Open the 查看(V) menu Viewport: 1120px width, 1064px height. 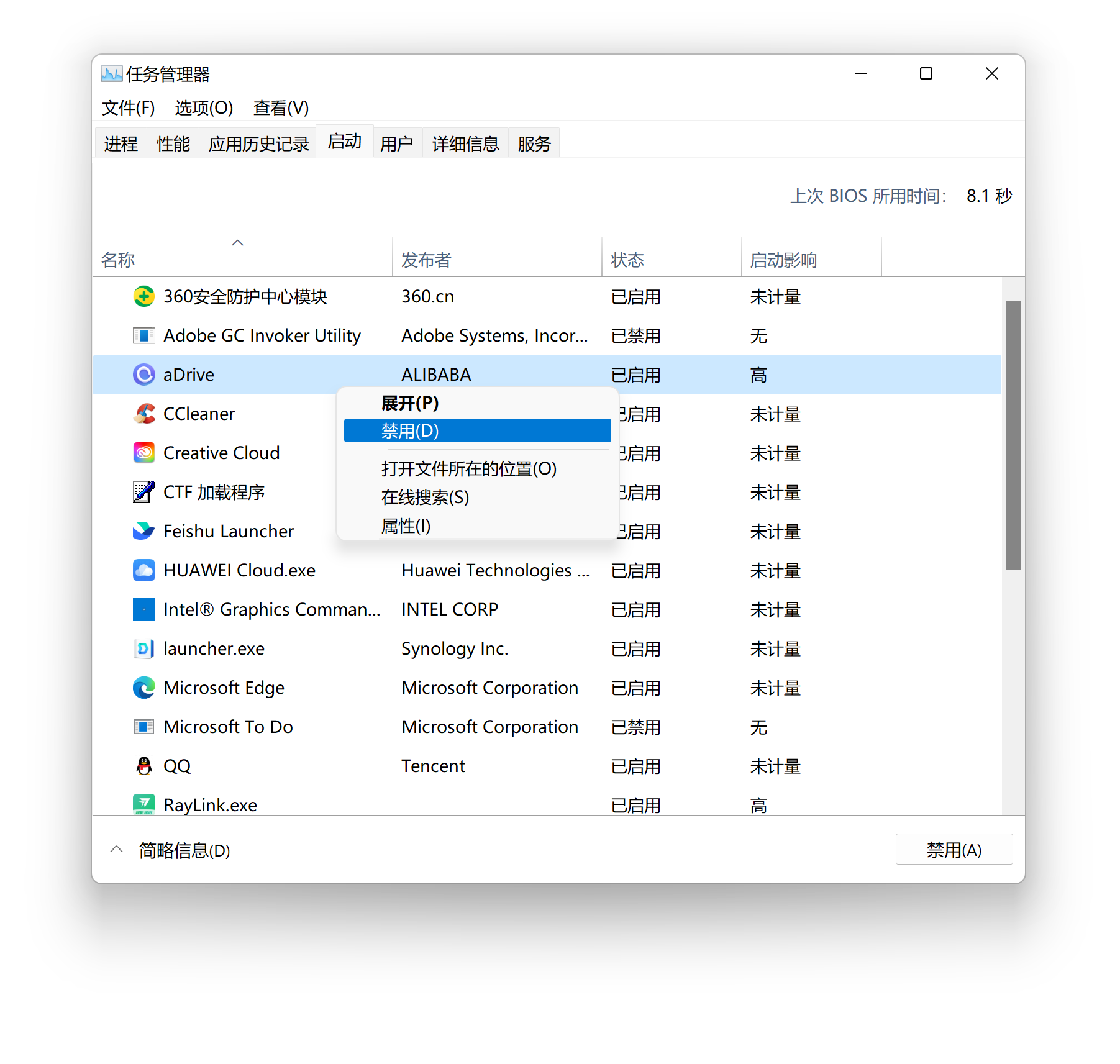(281, 108)
